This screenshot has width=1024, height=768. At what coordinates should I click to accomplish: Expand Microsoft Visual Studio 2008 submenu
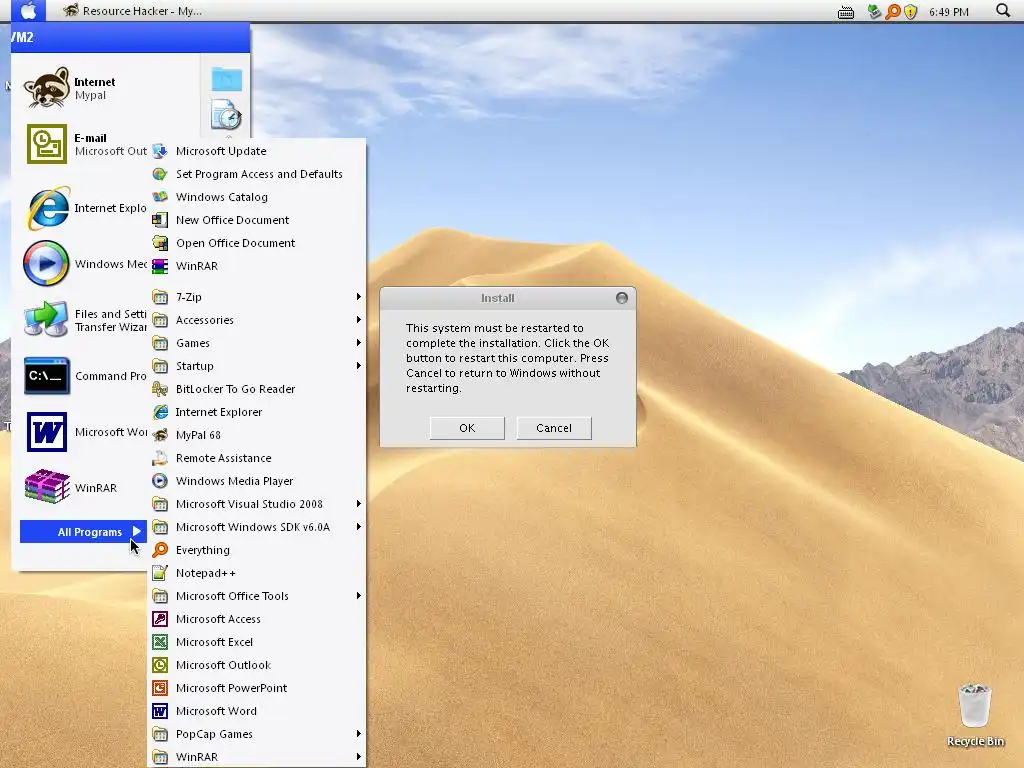click(257, 504)
